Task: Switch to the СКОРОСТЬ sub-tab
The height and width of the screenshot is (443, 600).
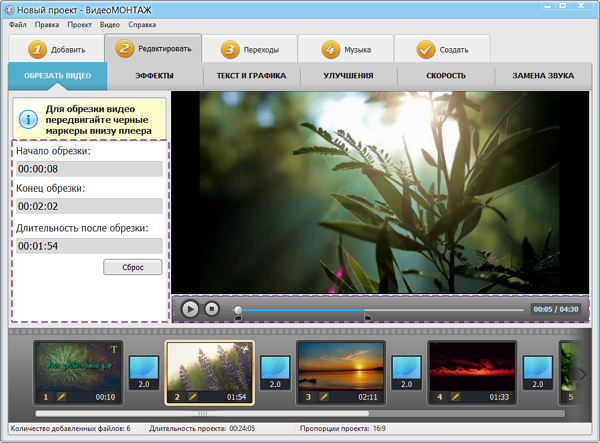Action: click(x=446, y=76)
